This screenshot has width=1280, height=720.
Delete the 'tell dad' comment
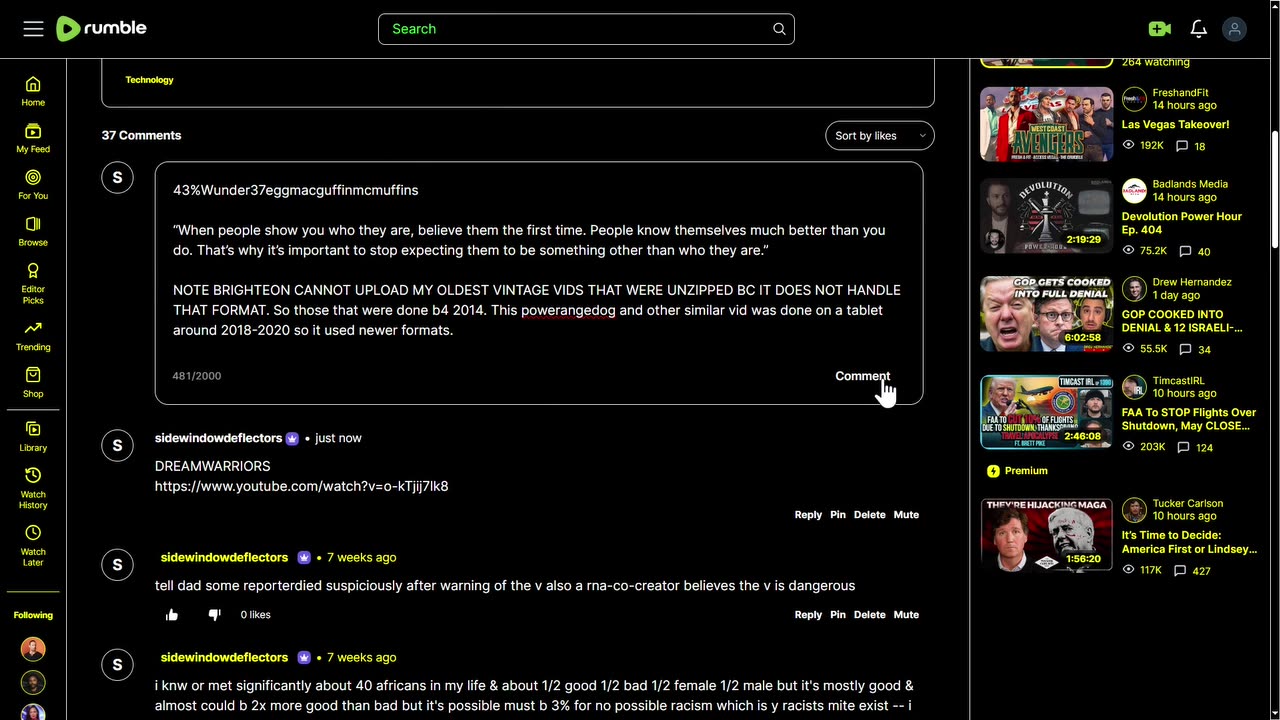[x=869, y=615]
